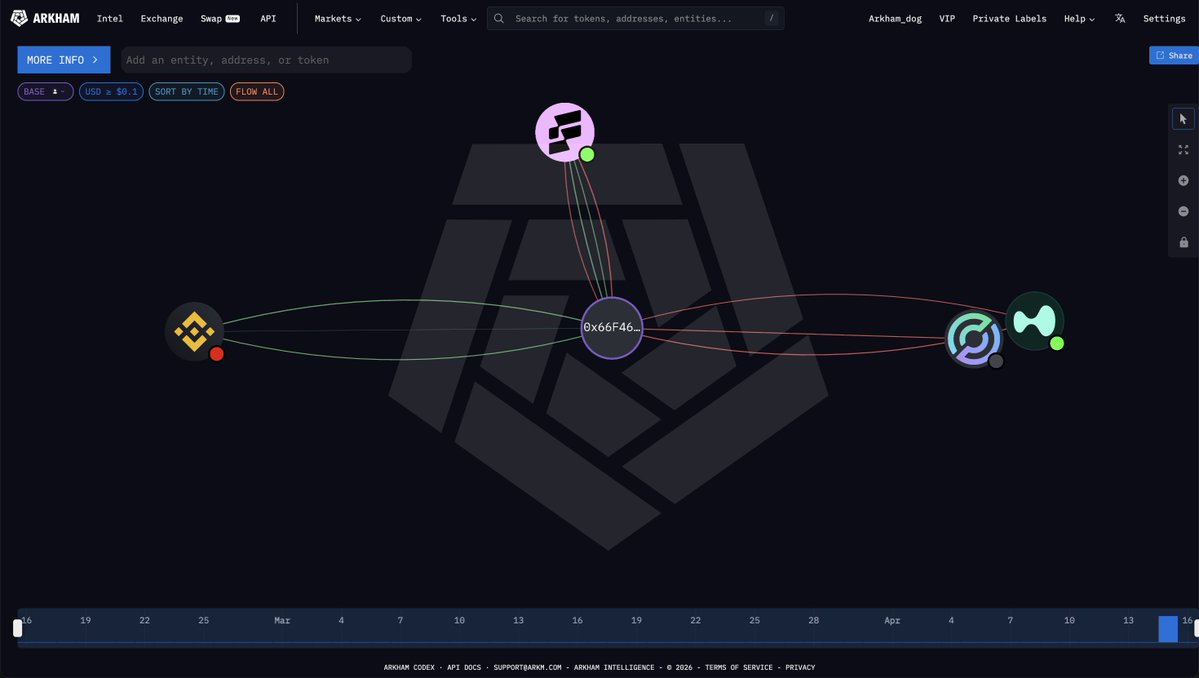1199x678 pixels.
Task: Zoom in with the plus icon
Action: coord(1183,180)
